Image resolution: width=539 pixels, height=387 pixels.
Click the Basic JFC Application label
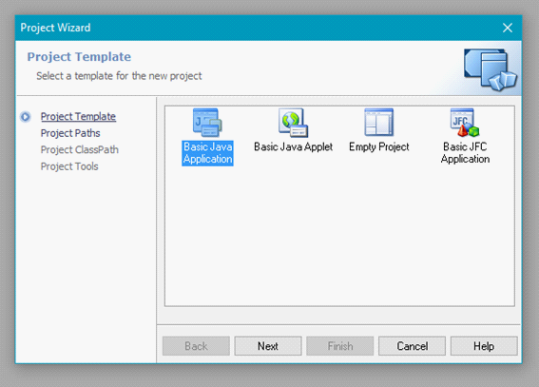(465, 153)
